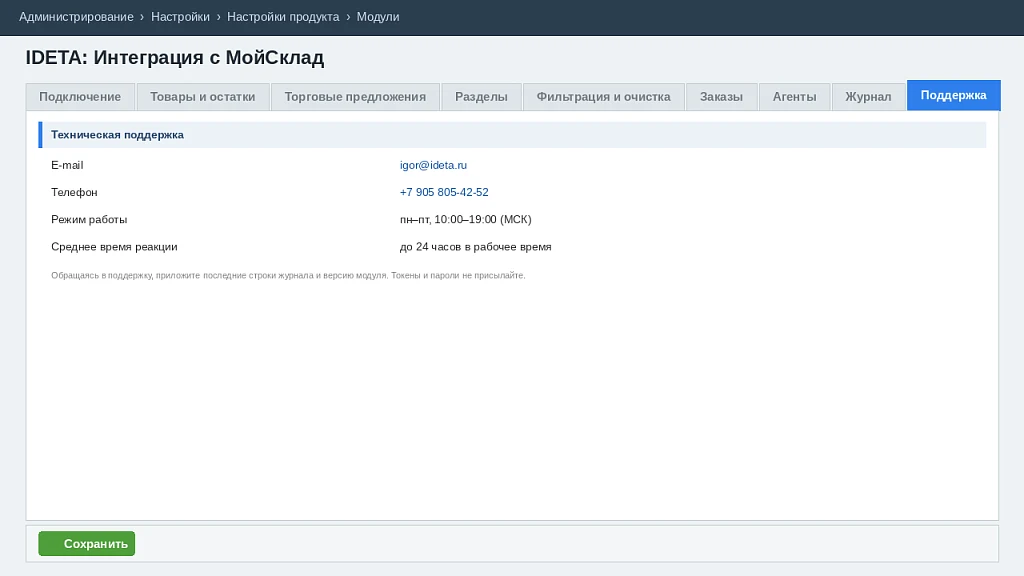
Task: Click the support note about журнала и версию модуля
Action: click(x=288, y=276)
